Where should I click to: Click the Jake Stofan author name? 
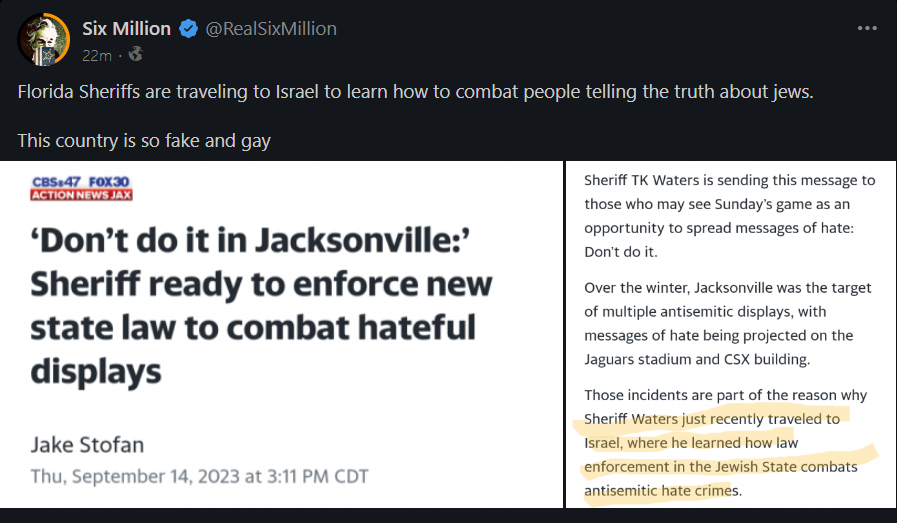point(87,444)
